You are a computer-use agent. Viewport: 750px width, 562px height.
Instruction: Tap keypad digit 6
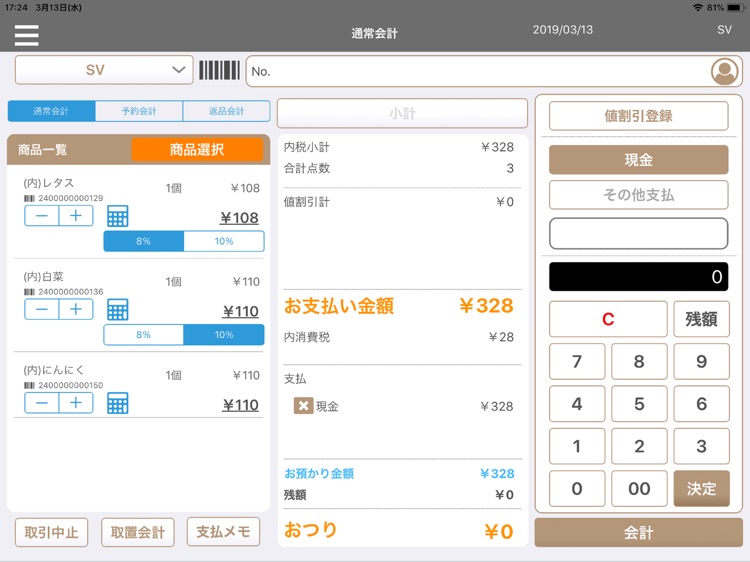coord(701,404)
